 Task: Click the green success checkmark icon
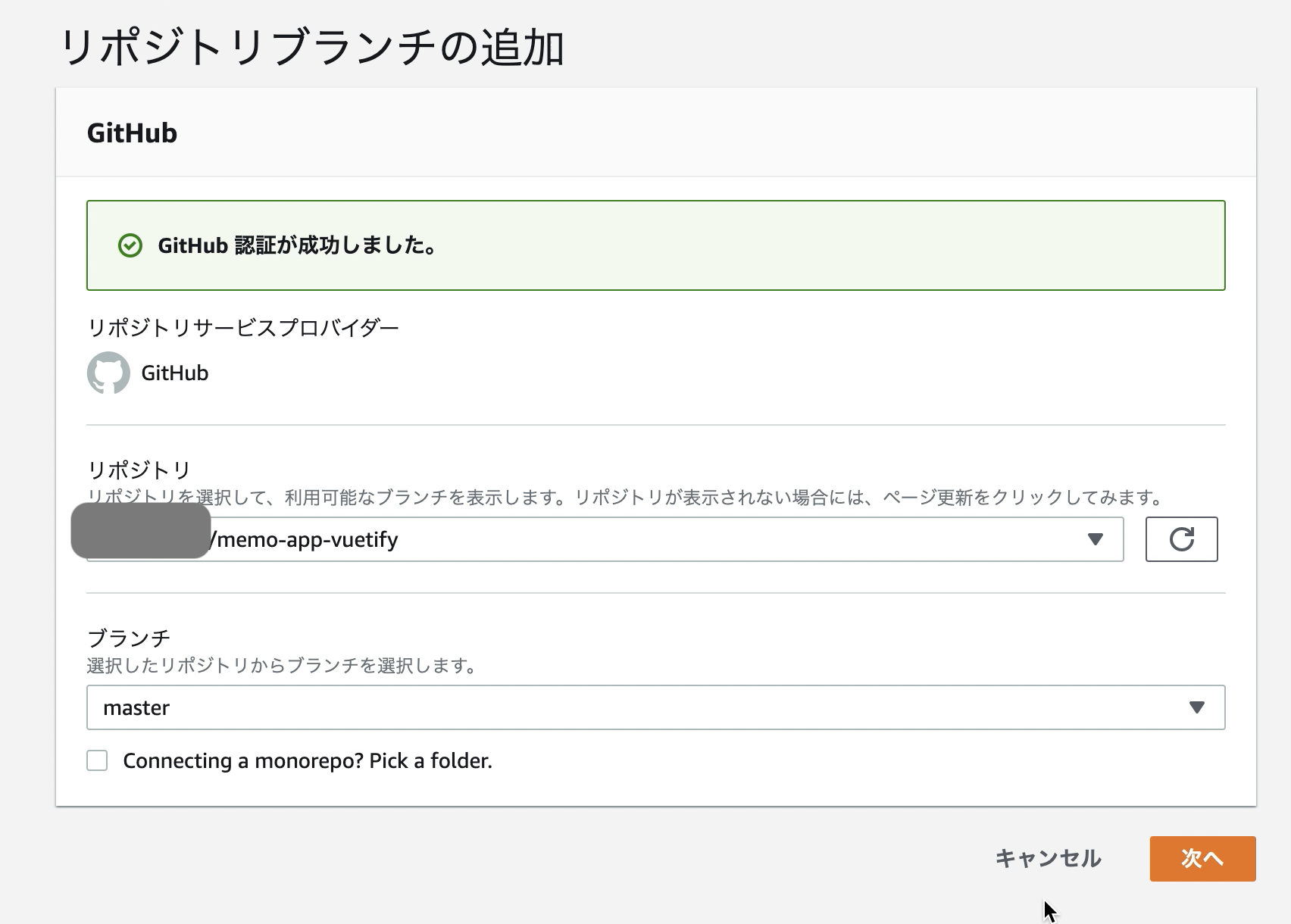[x=130, y=245]
